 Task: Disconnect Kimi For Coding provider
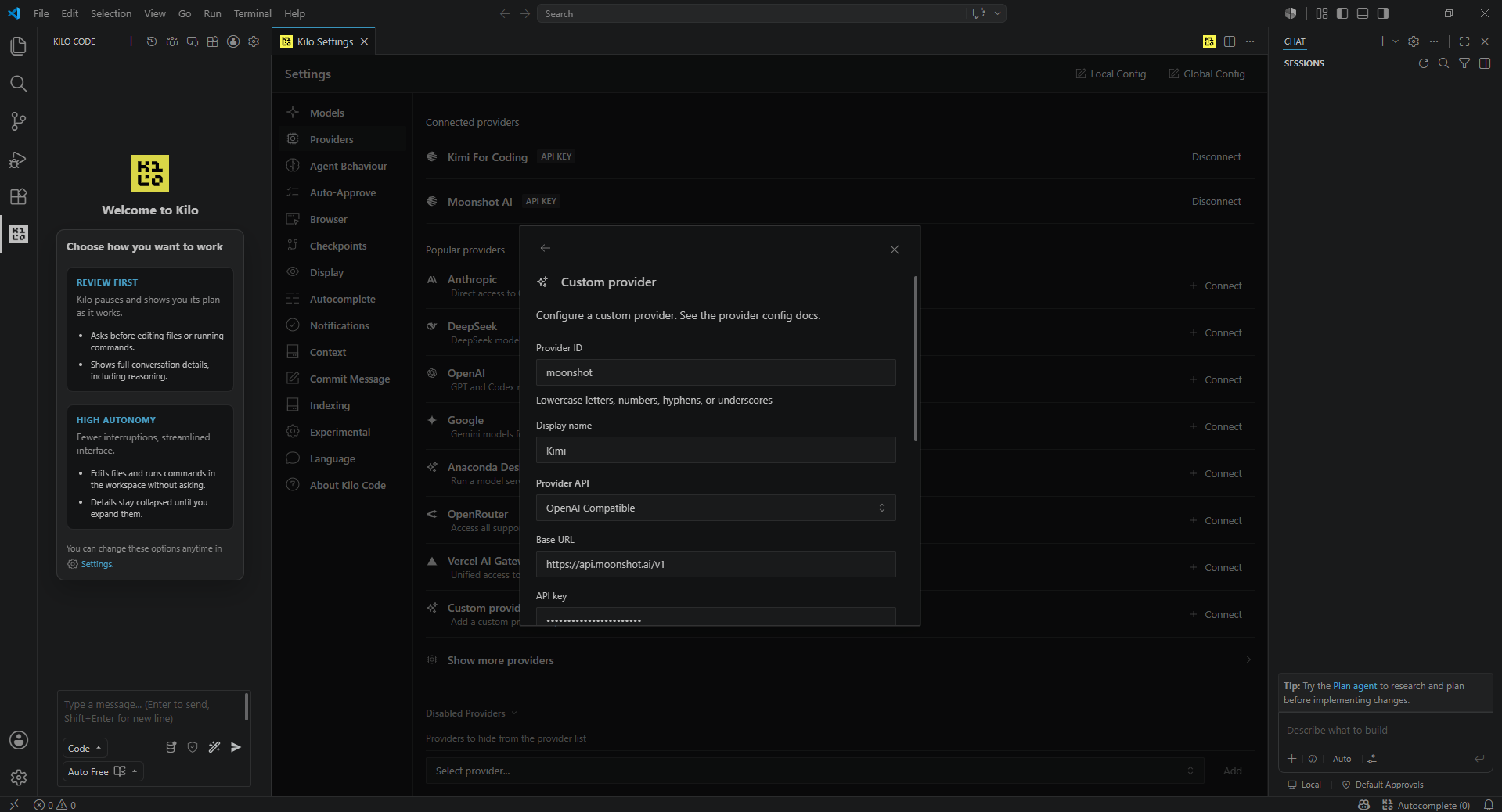click(x=1216, y=156)
